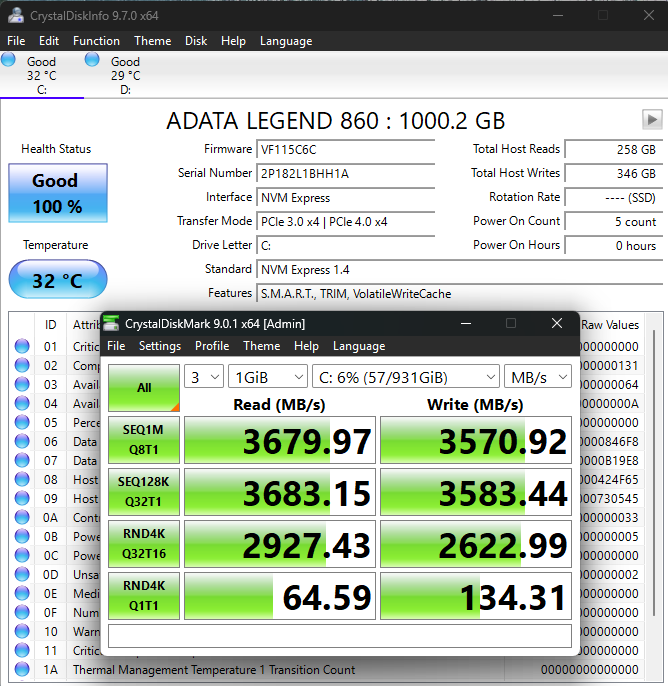Click the CrystalDiskMark title bar app icon
Screen dimensions: 668x686
[x=111, y=323]
